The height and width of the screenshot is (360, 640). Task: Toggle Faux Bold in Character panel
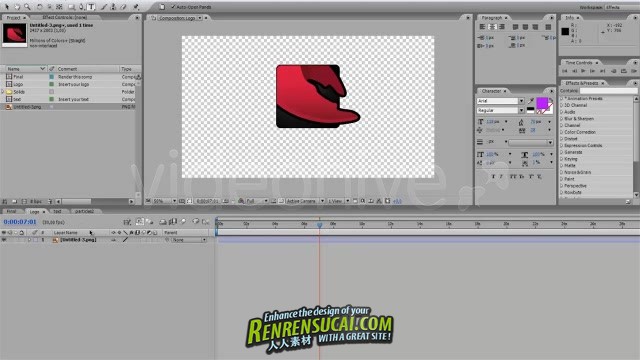click(493, 176)
